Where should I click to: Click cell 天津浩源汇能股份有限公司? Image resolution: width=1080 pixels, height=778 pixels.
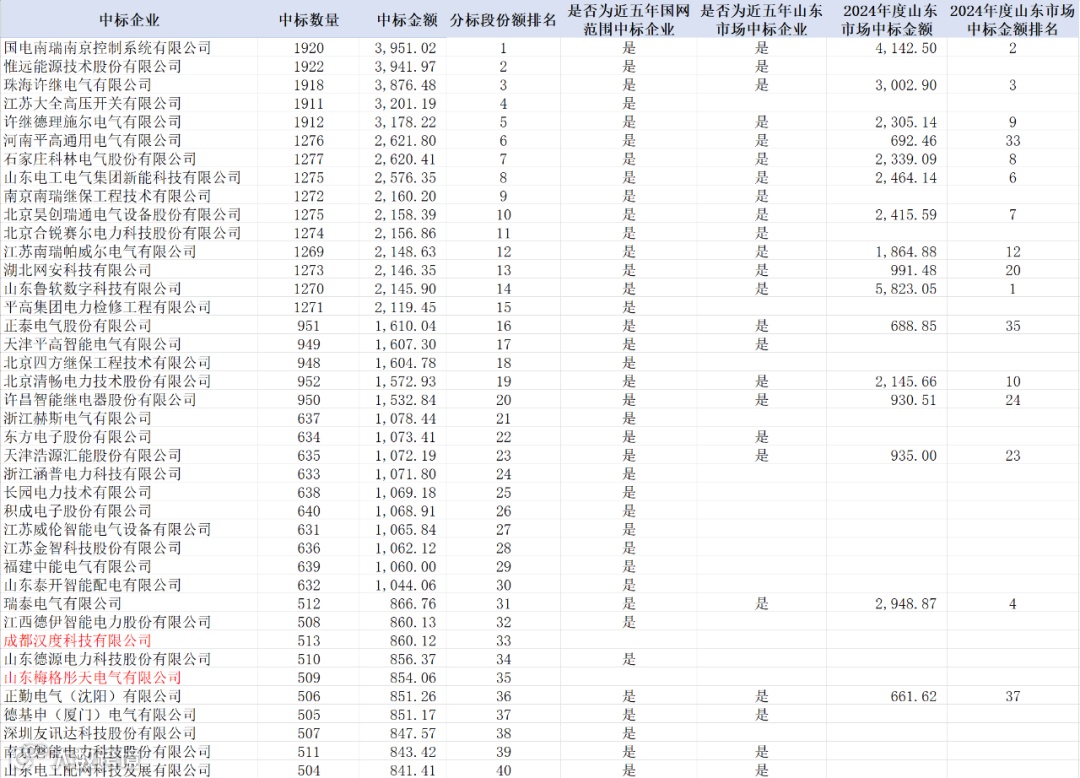pyautogui.click(x=92, y=455)
